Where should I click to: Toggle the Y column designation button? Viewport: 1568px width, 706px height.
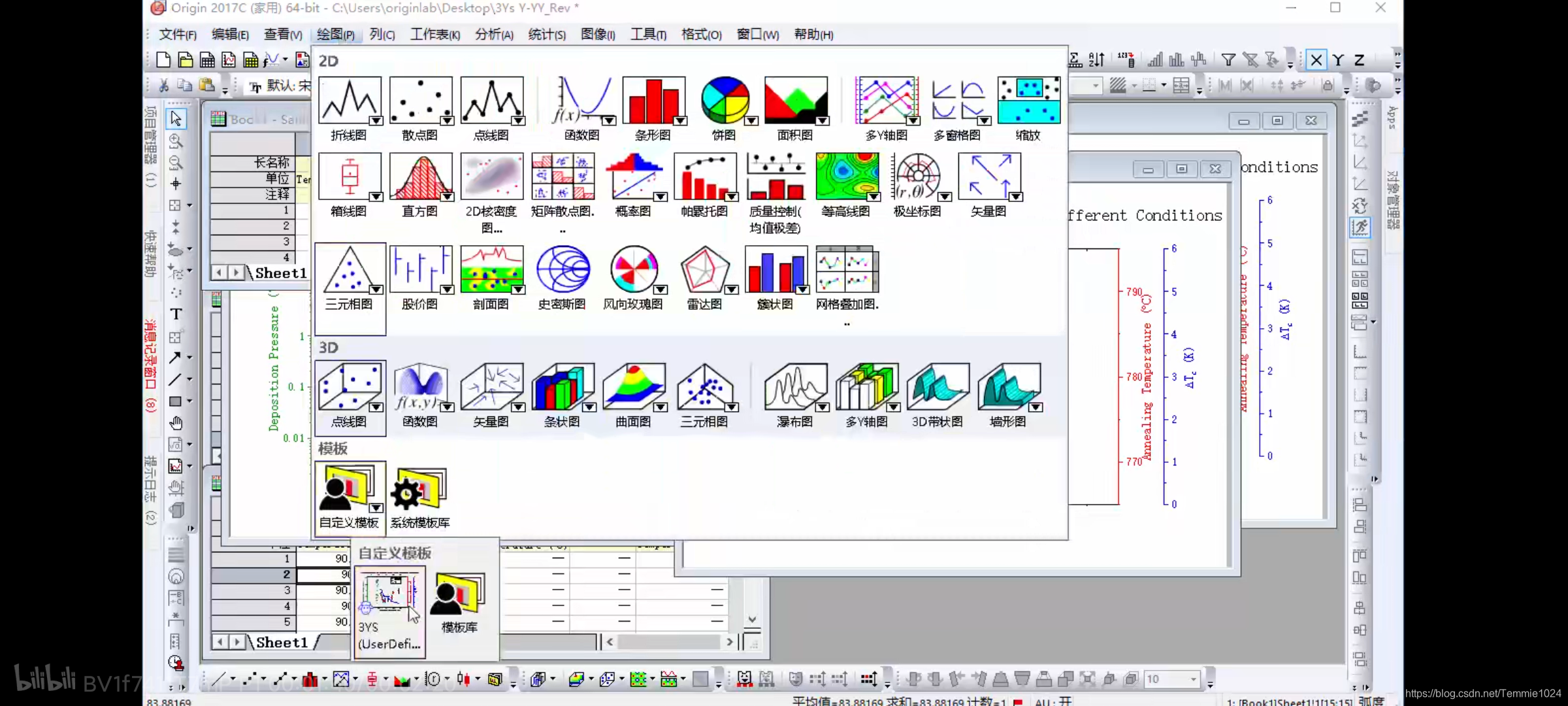(1338, 61)
